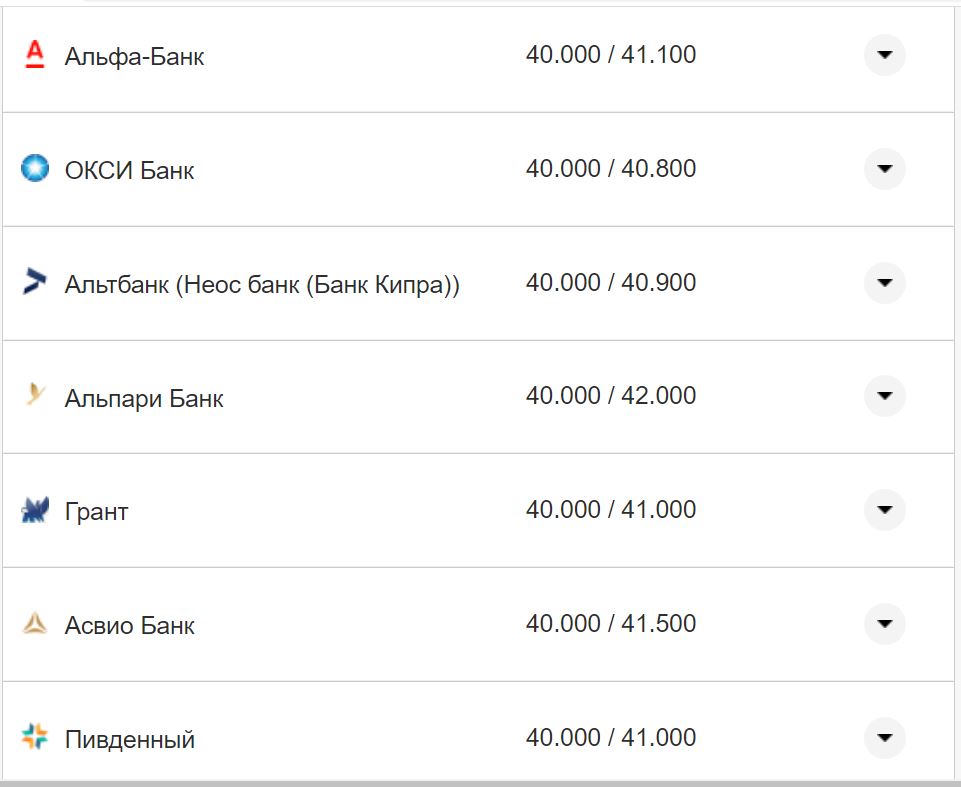Expand the Грант row arrow
The image size is (961, 787).
click(884, 510)
